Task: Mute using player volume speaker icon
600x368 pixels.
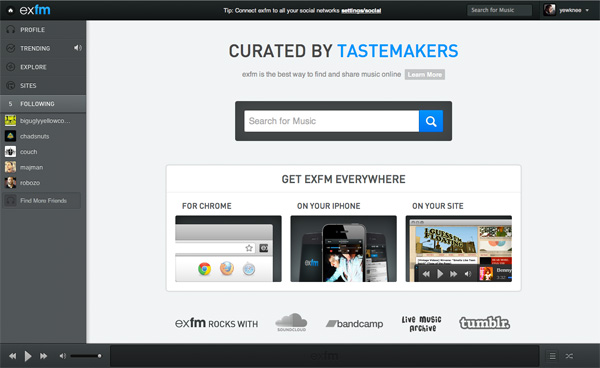Action: tap(62, 356)
